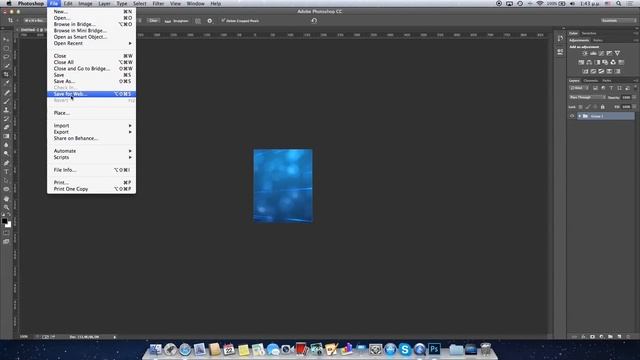
Task: Select the Horizontal Type tool
Action: click(x=6, y=171)
